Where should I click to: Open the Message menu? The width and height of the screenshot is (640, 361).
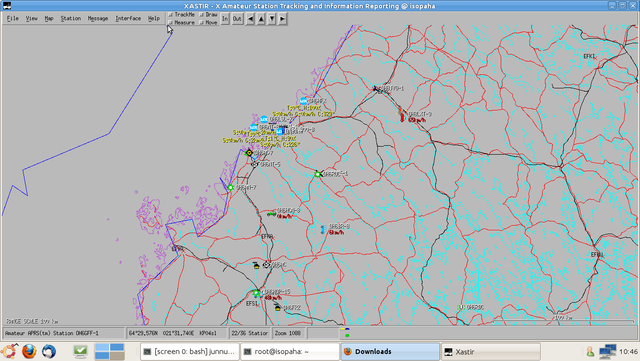click(x=98, y=18)
